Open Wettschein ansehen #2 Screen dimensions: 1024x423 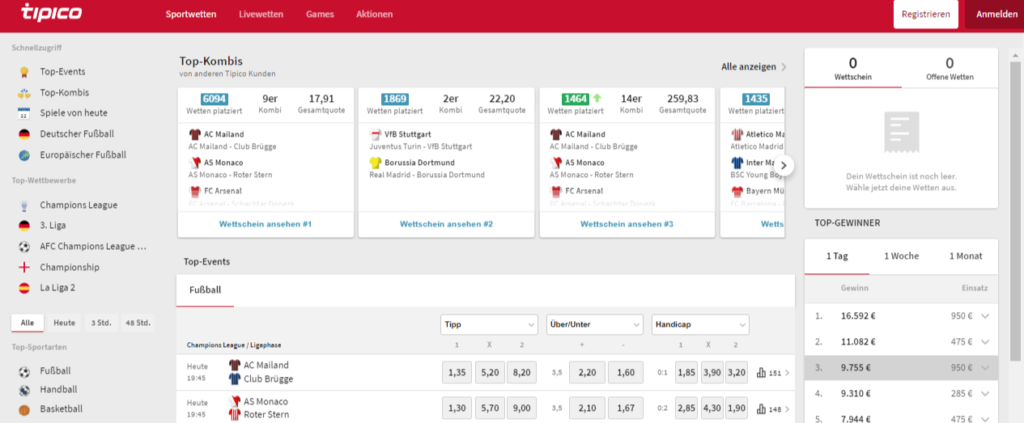pos(446,224)
